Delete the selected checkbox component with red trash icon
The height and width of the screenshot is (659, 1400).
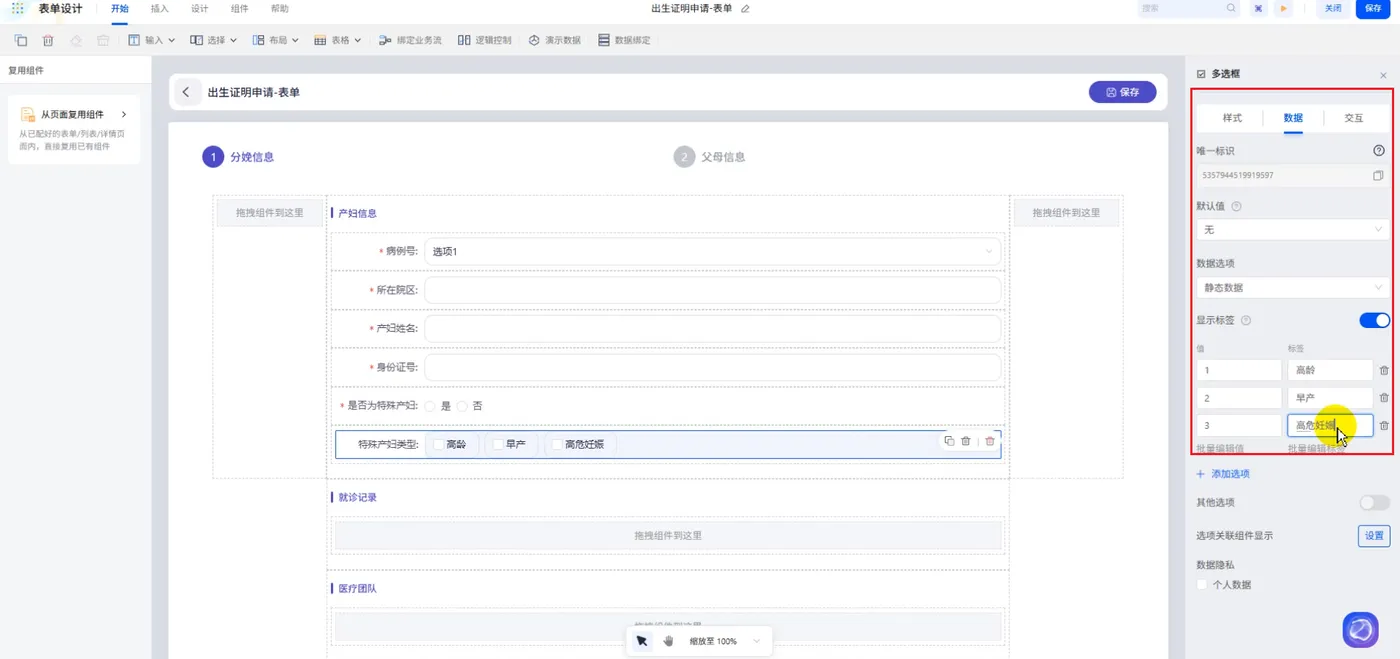[990, 441]
